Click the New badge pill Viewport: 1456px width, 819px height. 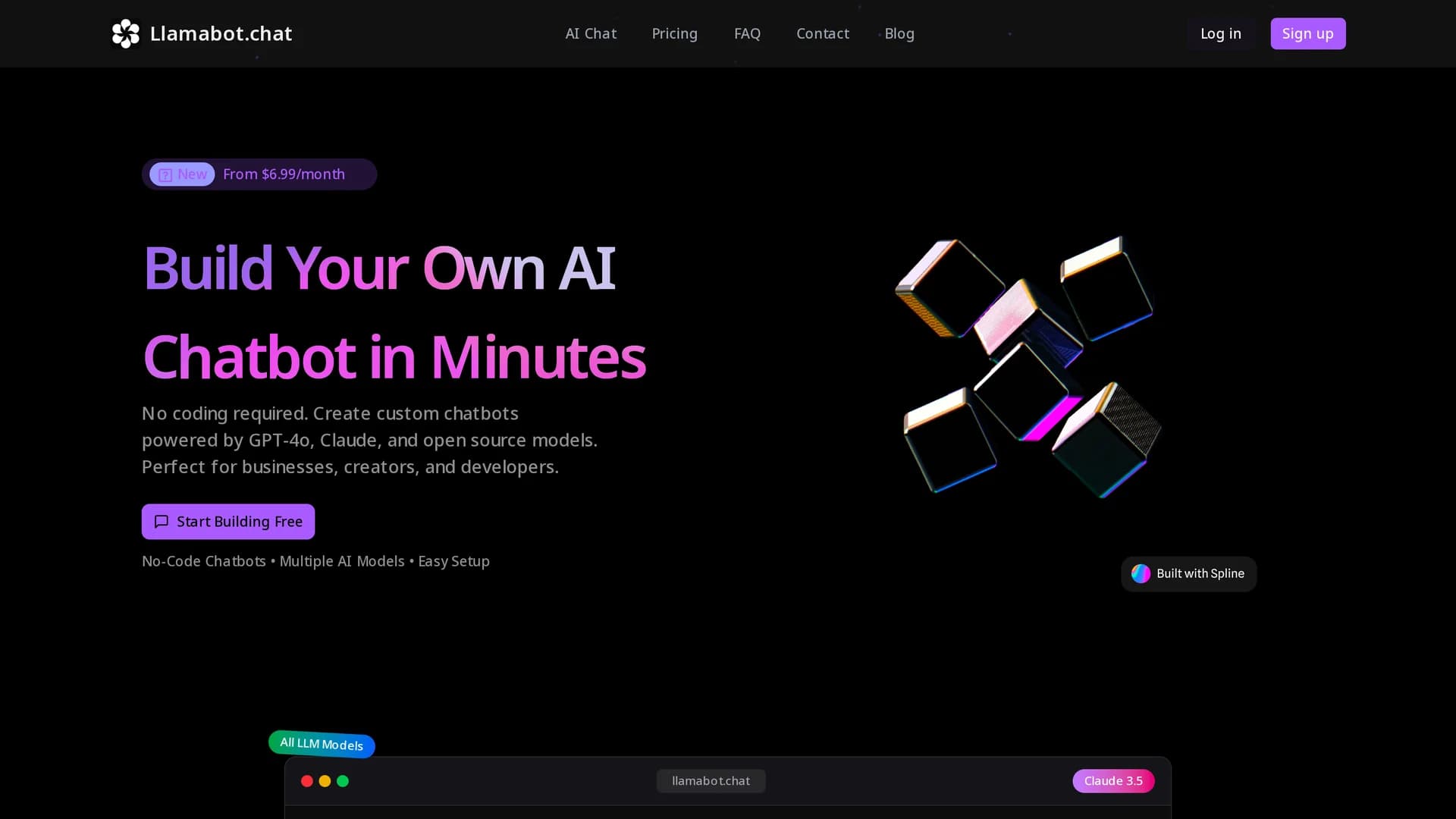point(182,174)
